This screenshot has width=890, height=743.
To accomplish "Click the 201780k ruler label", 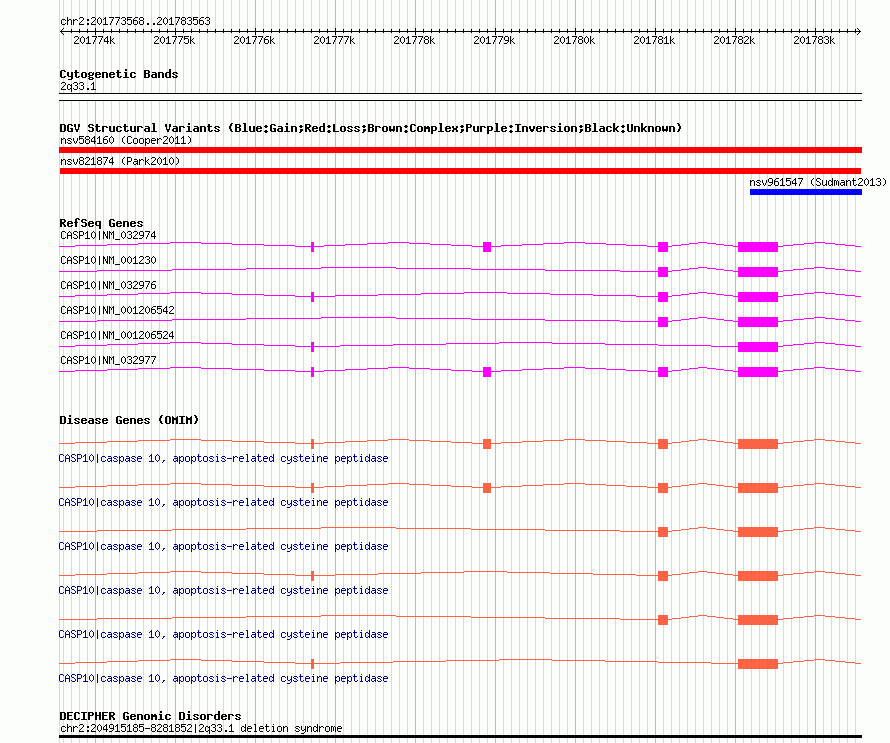I will (574, 40).
